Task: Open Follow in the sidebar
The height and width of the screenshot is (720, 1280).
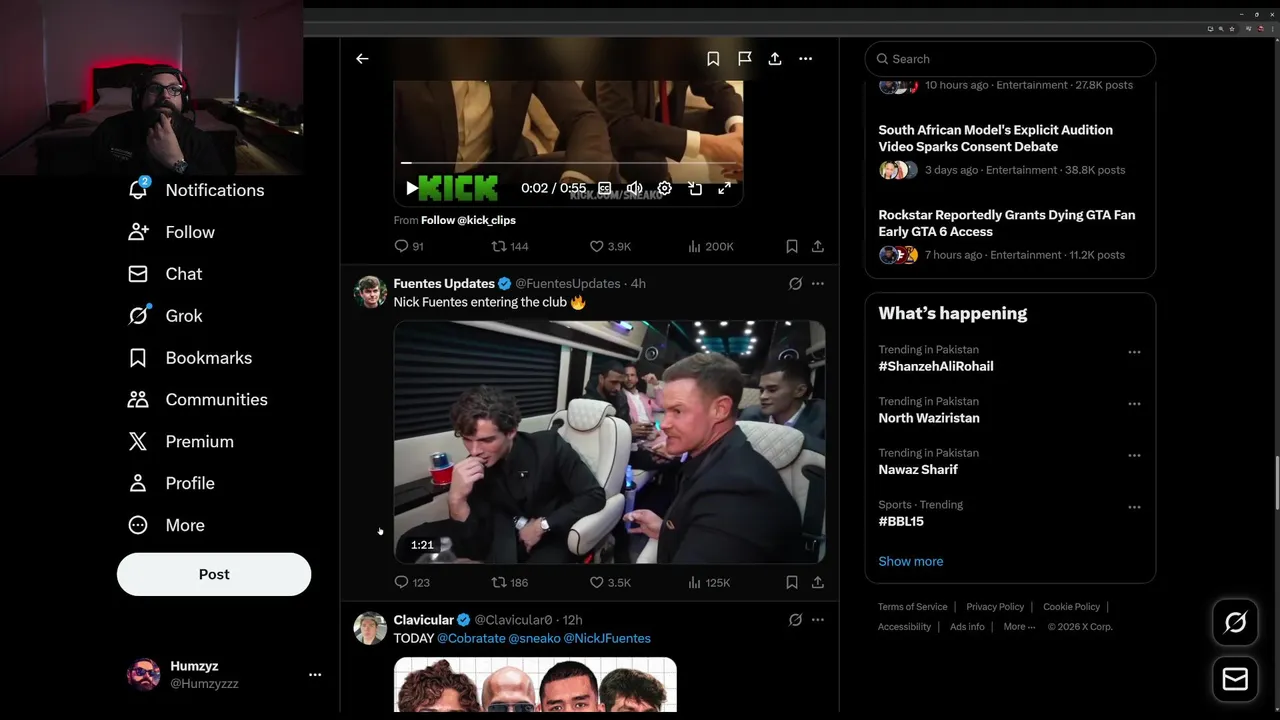Action: [171, 232]
